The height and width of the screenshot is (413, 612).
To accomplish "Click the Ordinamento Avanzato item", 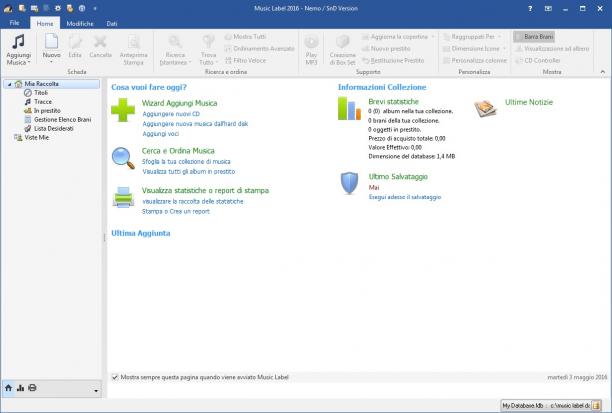I will [260, 48].
